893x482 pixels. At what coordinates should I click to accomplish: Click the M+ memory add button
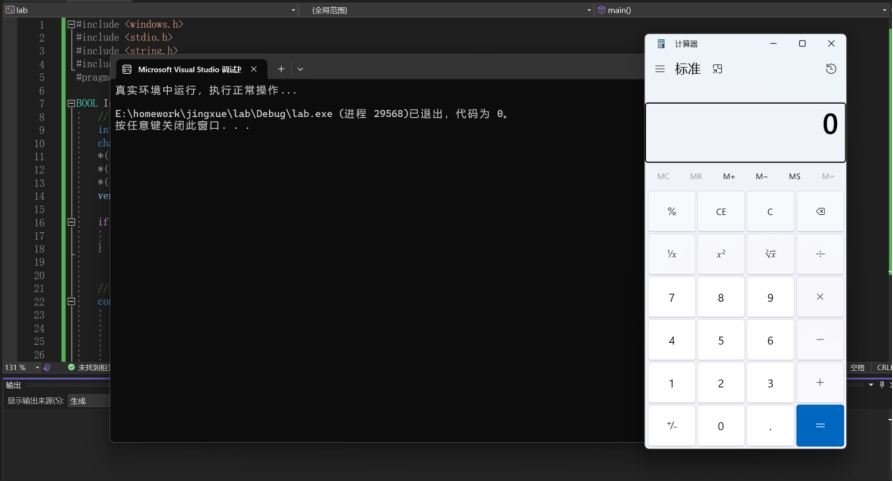click(x=729, y=177)
